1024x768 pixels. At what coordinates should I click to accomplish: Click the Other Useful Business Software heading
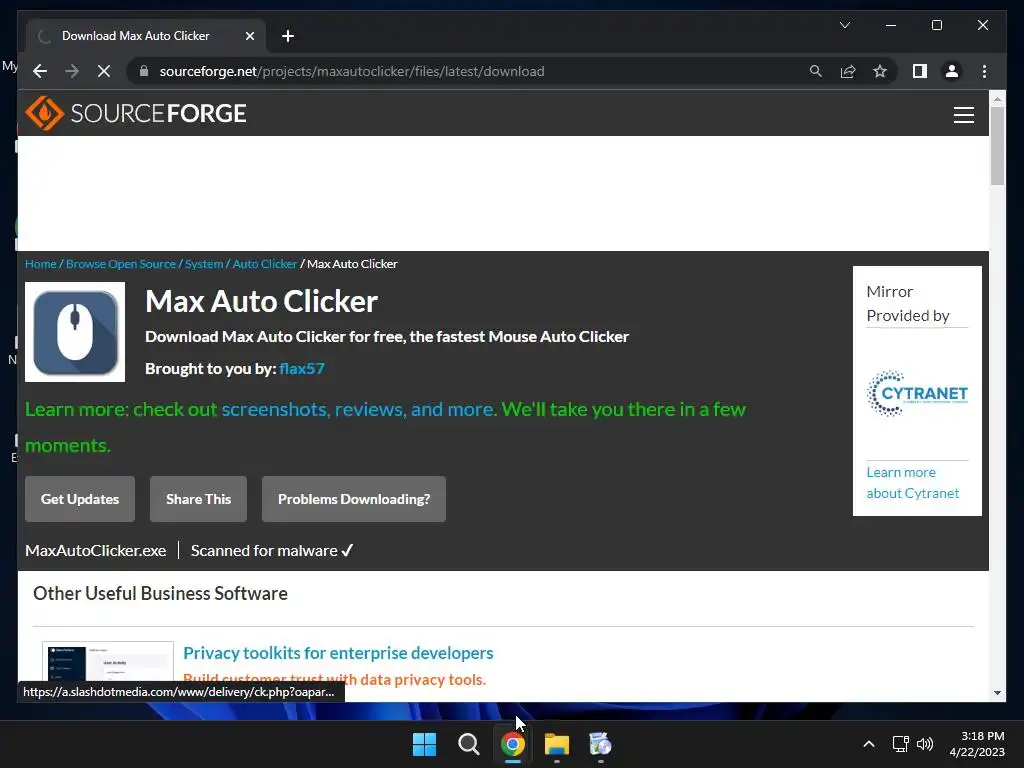(160, 593)
